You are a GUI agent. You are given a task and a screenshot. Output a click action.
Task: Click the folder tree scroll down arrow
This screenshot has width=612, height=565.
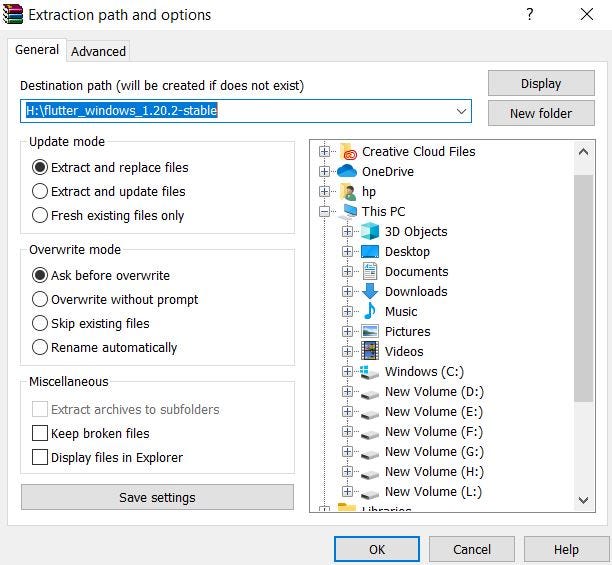pos(584,500)
